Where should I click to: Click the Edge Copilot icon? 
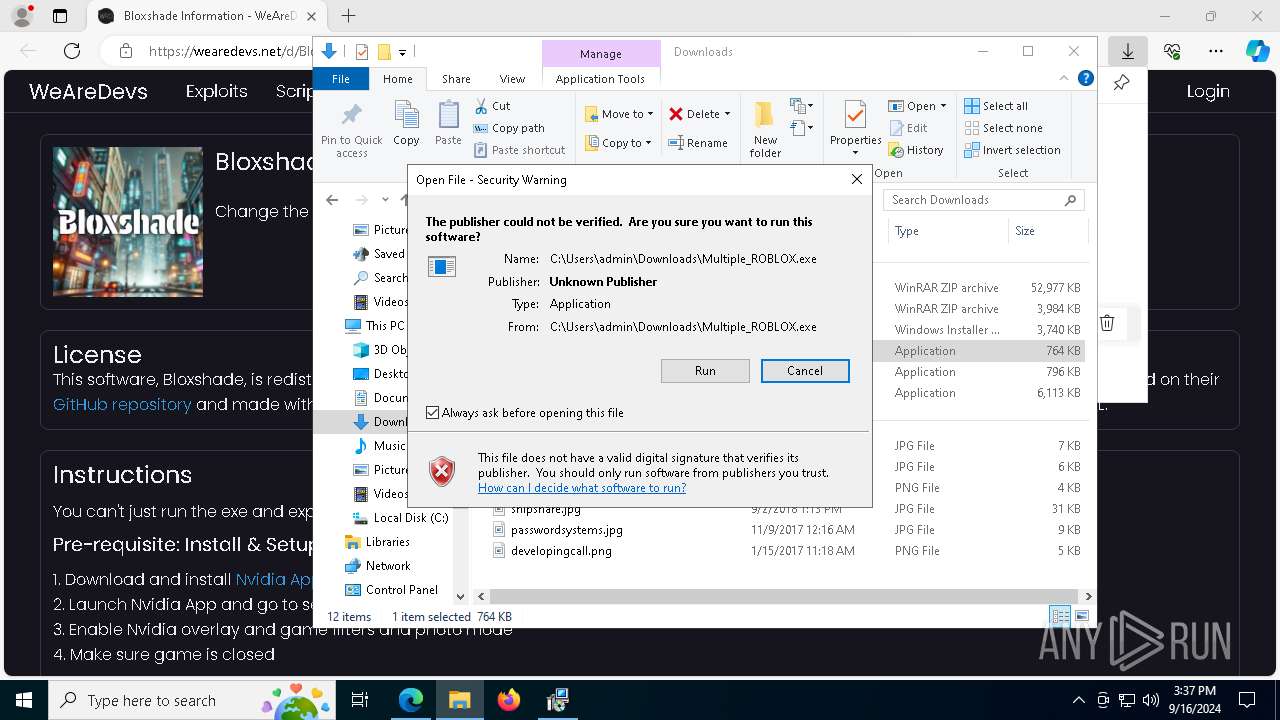pyautogui.click(x=1257, y=51)
